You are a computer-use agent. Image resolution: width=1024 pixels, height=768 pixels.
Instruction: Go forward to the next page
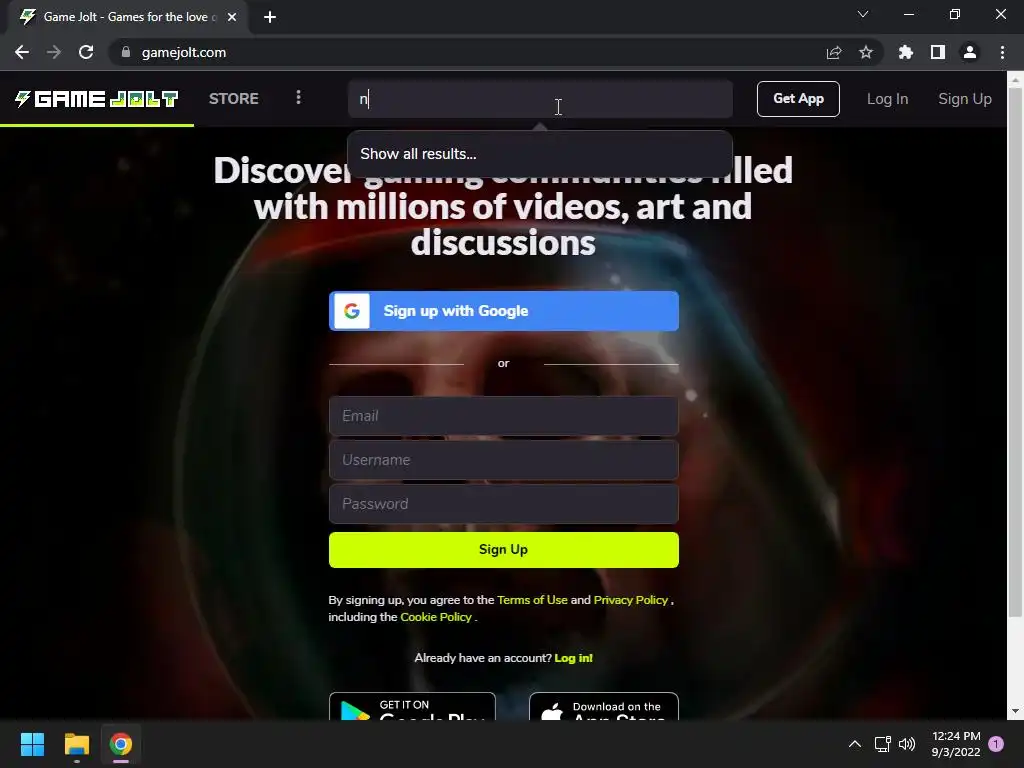(54, 52)
